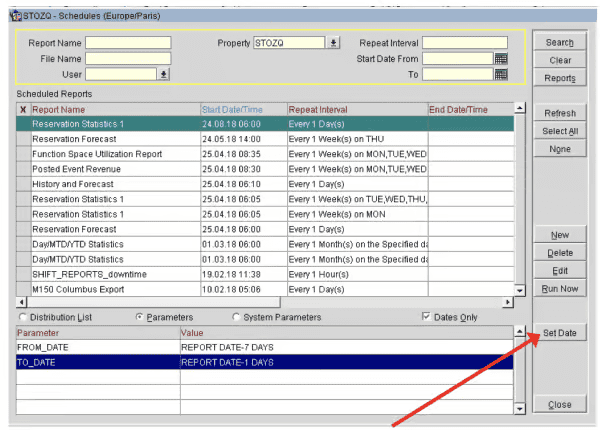Click the Property field lookup arrow

coord(334,43)
